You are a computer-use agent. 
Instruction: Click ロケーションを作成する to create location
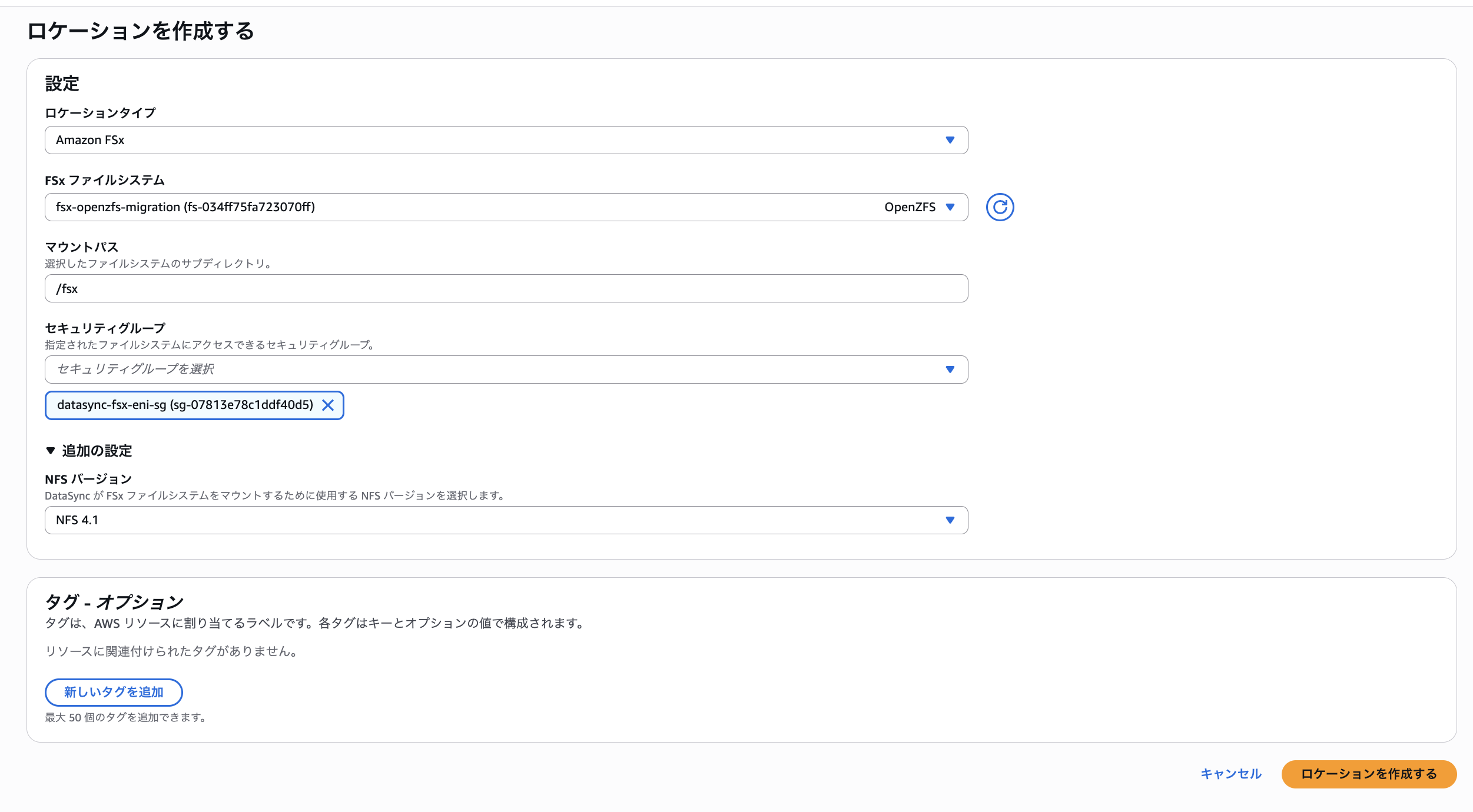coord(1368,774)
